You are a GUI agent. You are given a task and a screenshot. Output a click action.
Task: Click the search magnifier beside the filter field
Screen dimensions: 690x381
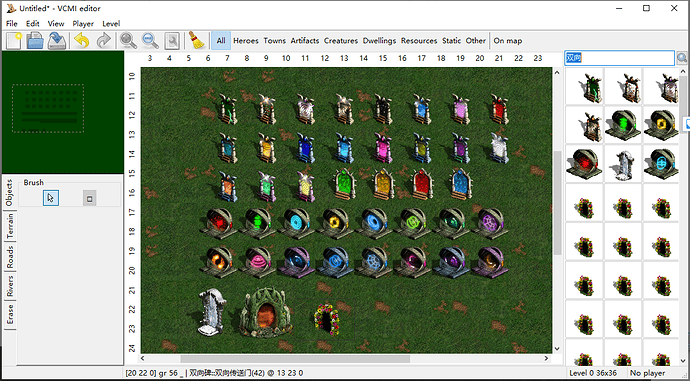click(x=682, y=58)
